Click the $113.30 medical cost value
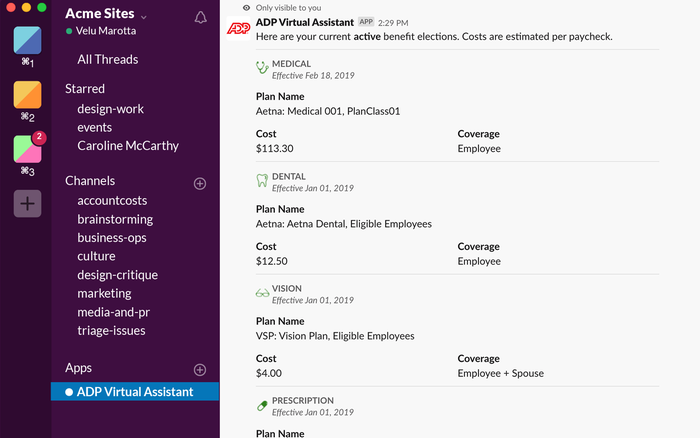 (275, 149)
